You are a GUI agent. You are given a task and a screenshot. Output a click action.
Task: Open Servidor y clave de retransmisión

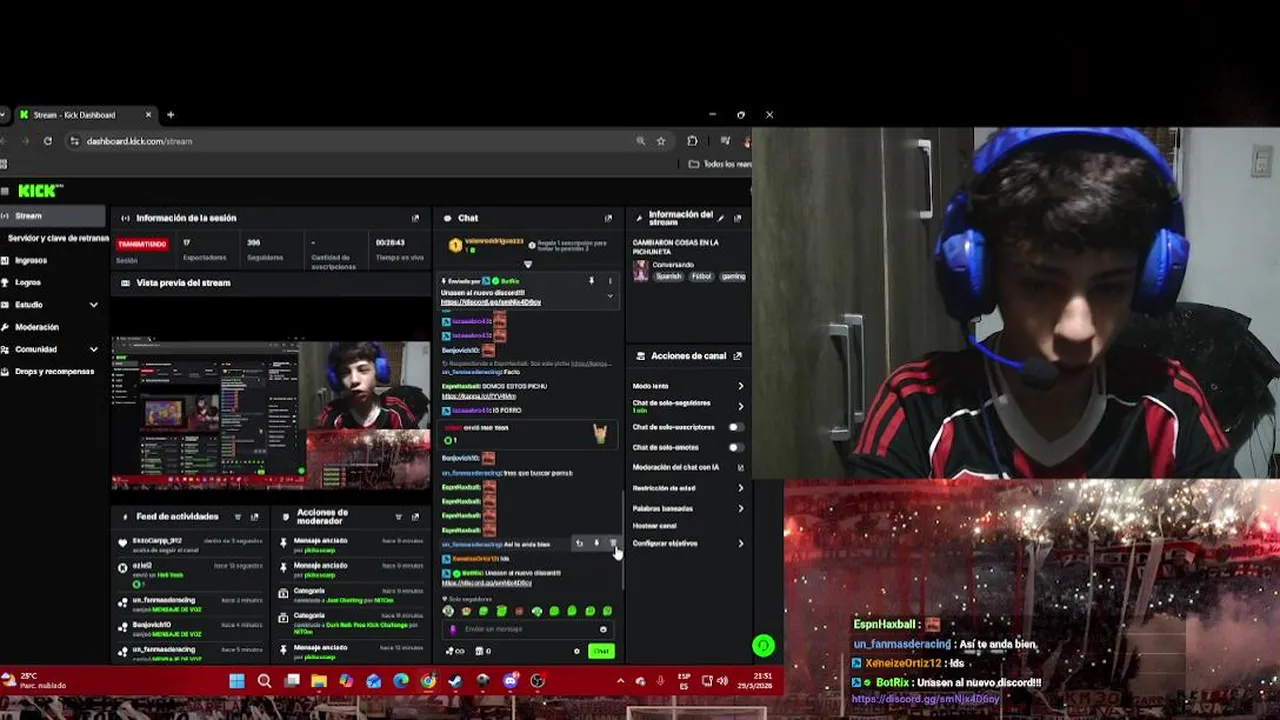(x=58, y=238)
